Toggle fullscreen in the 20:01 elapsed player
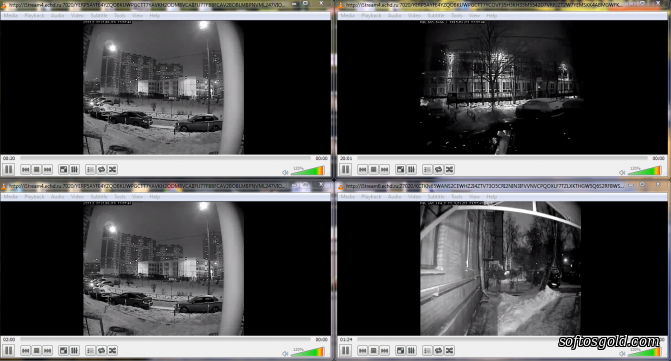Image resolution: width=671 pixels, height=361 pixels. pos(400,169)
